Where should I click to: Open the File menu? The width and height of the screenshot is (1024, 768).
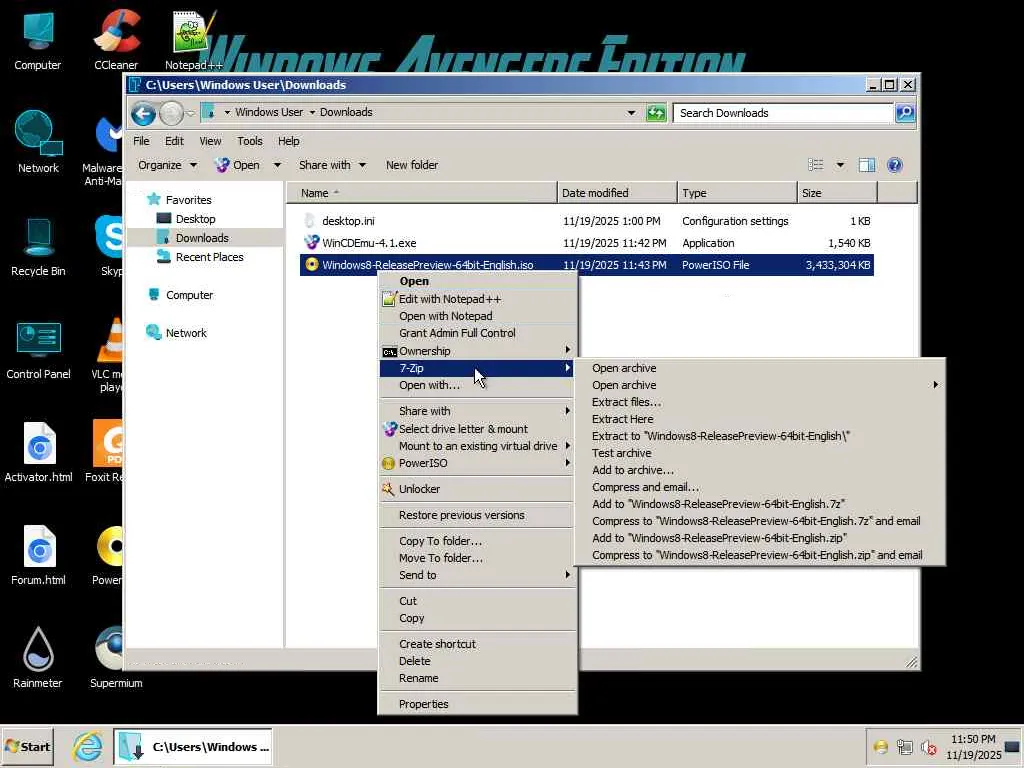click(141, 141)
